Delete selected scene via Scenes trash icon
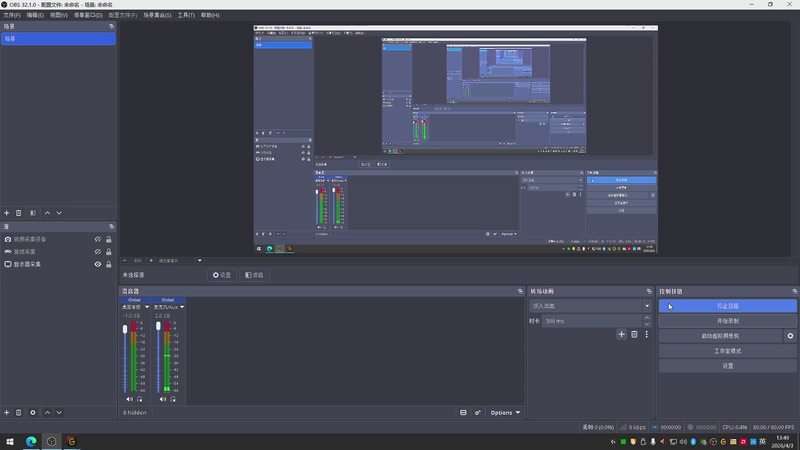The height and width of the screenshot is (450, 800). tap(18, 213)
